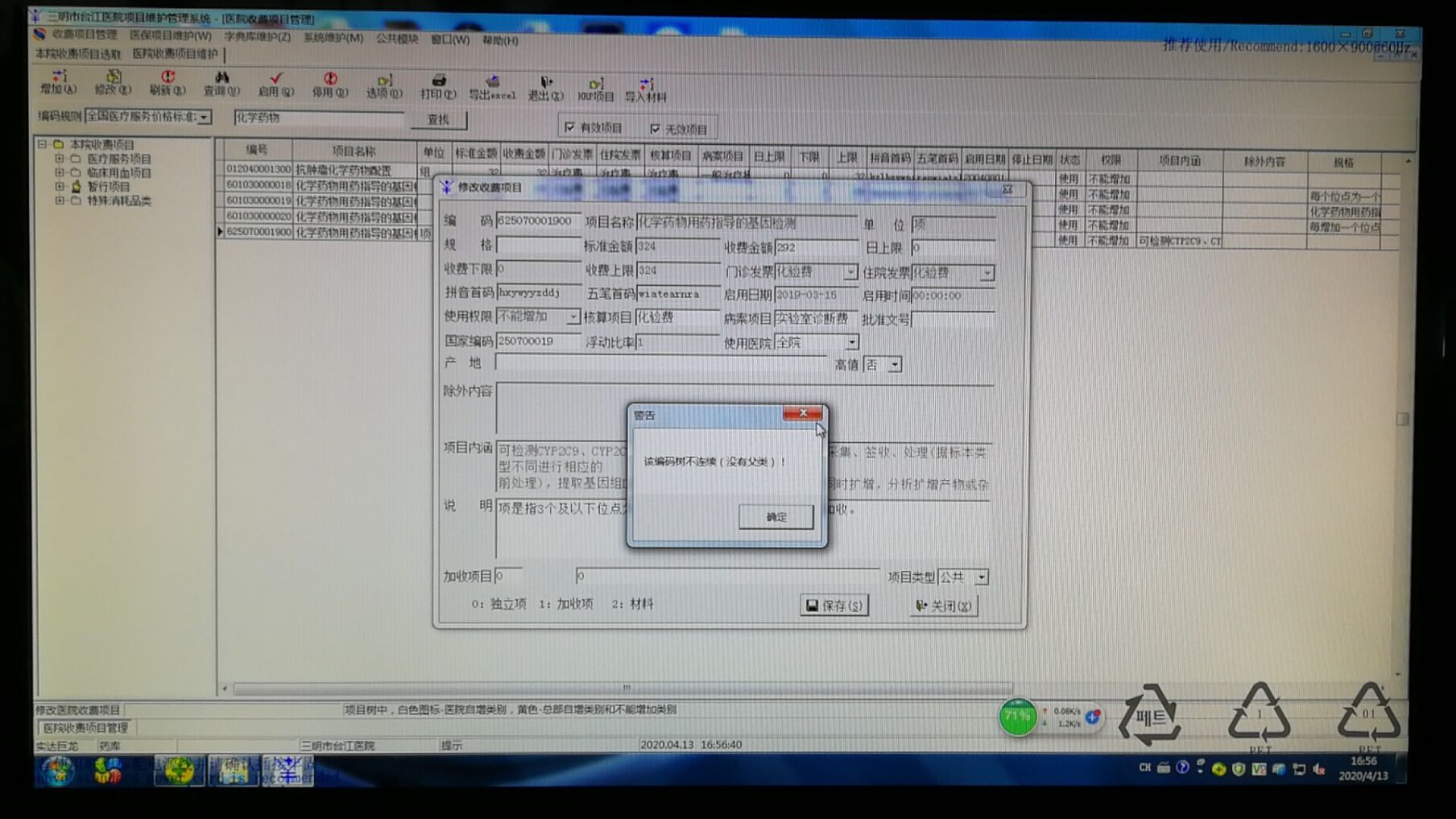Image resolution: width=1456 pixels, height=819 pixels.
Task: Open the 使用权限 dropdown
Action: coord(572,317)
